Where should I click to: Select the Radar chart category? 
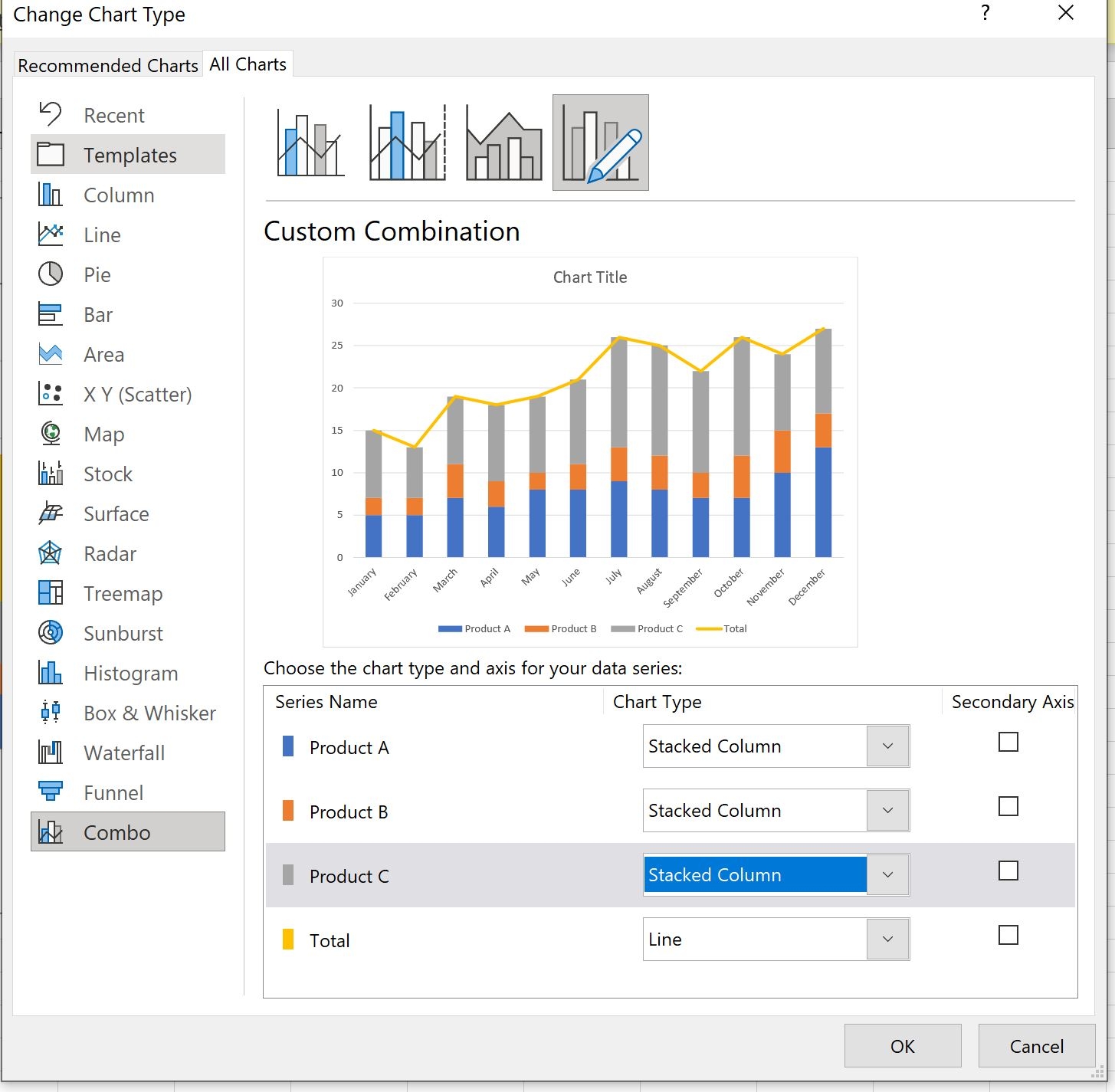pos(110,553)
